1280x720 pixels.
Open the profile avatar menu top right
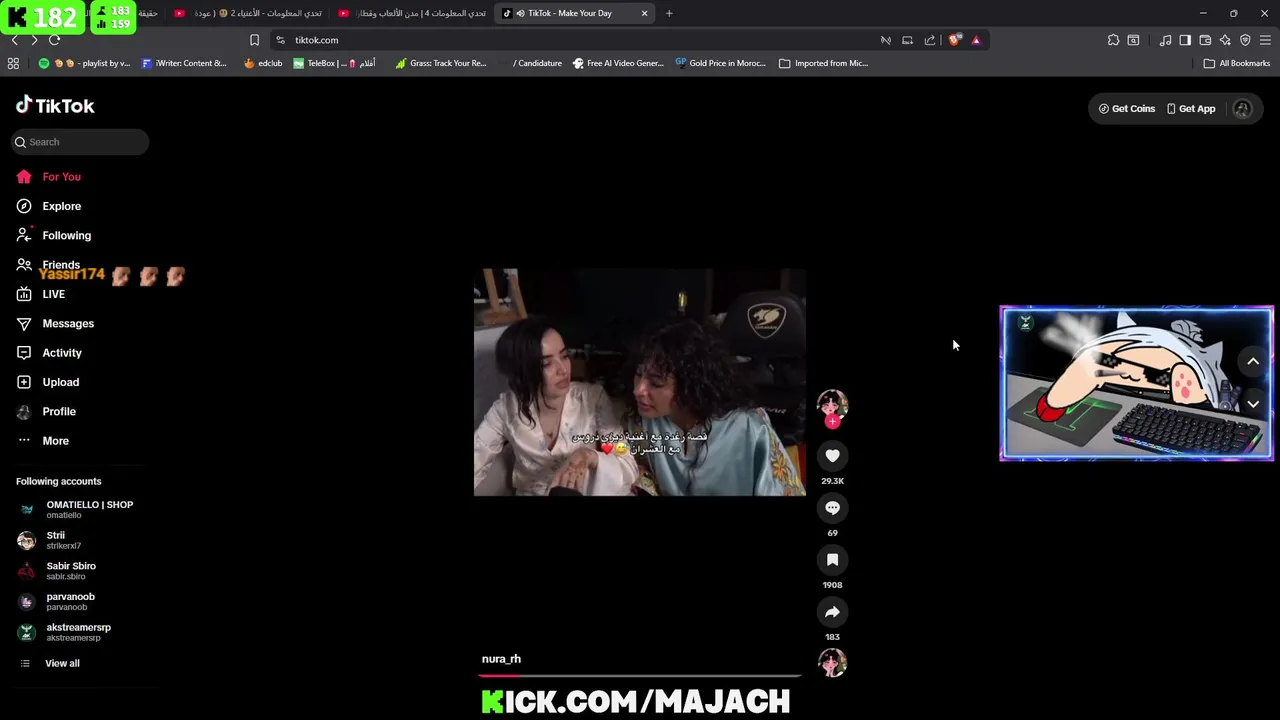coord(1242,109)
